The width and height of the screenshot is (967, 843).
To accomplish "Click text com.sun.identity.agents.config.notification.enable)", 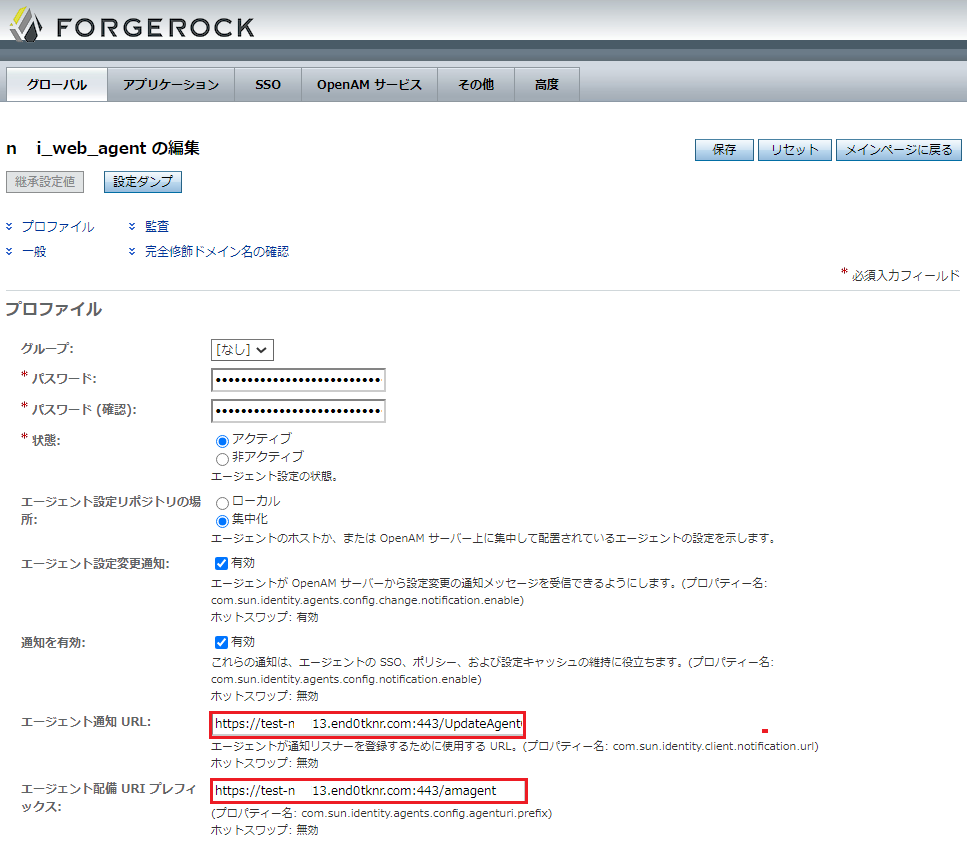I will (346, 679).
